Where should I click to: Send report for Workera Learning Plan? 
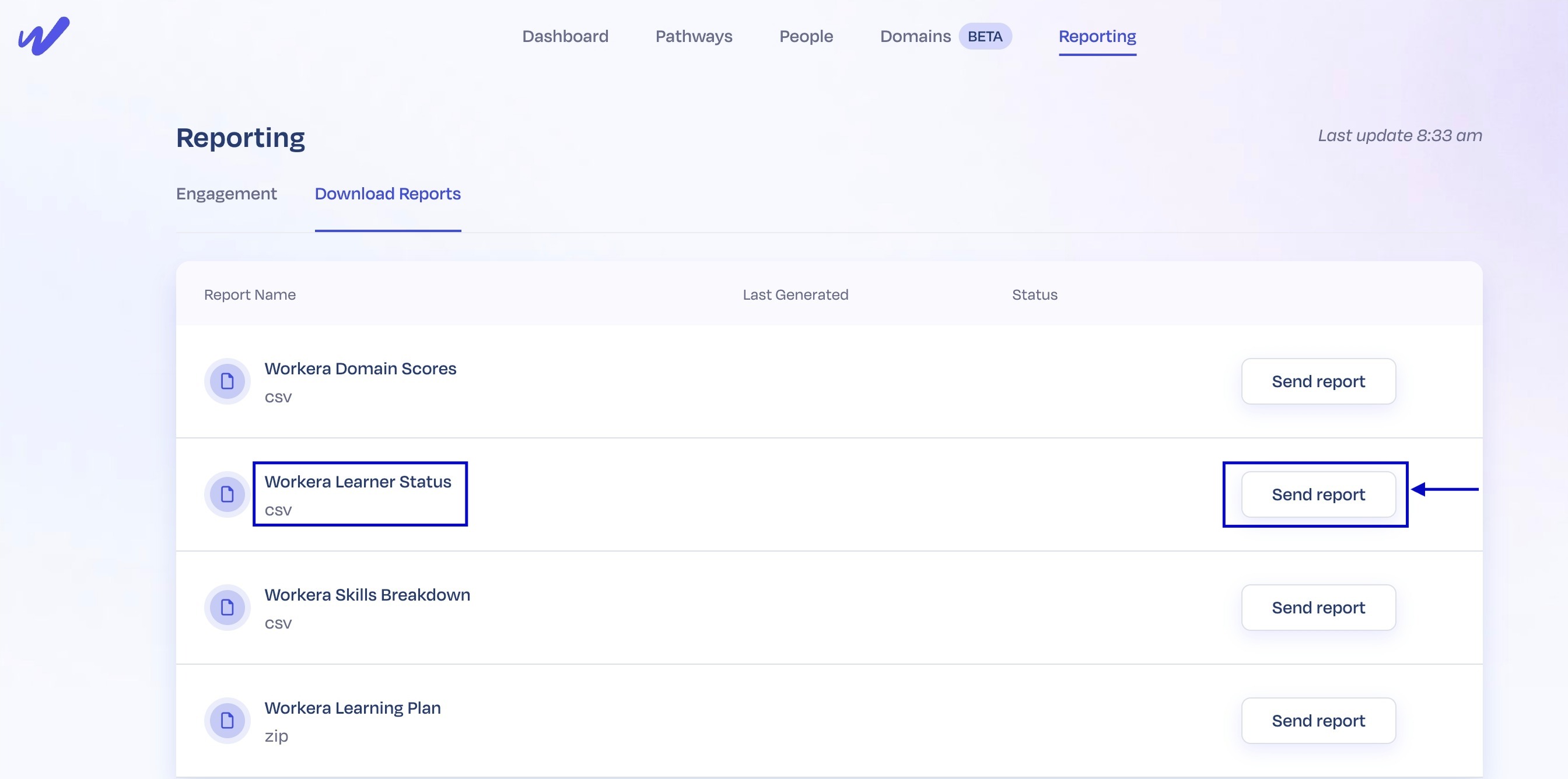click(1318, 720)
